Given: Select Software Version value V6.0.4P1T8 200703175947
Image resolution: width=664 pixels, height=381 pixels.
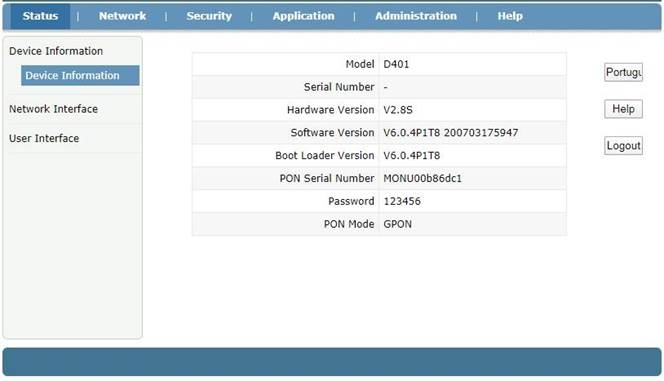Looking at the screenshot, I should coord(451,133).
